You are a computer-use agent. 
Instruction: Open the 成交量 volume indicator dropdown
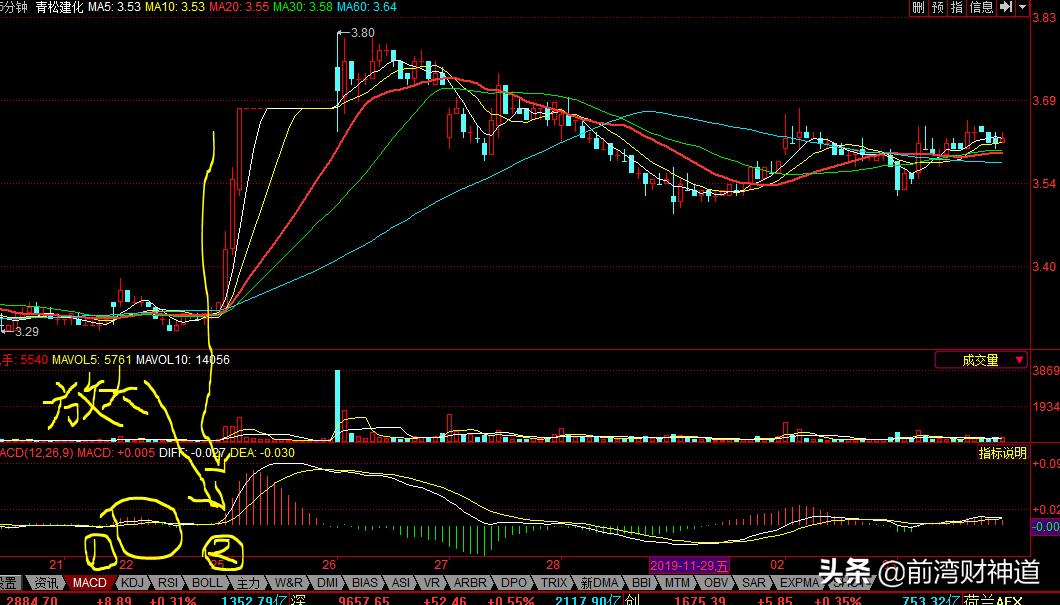(981, 360)
